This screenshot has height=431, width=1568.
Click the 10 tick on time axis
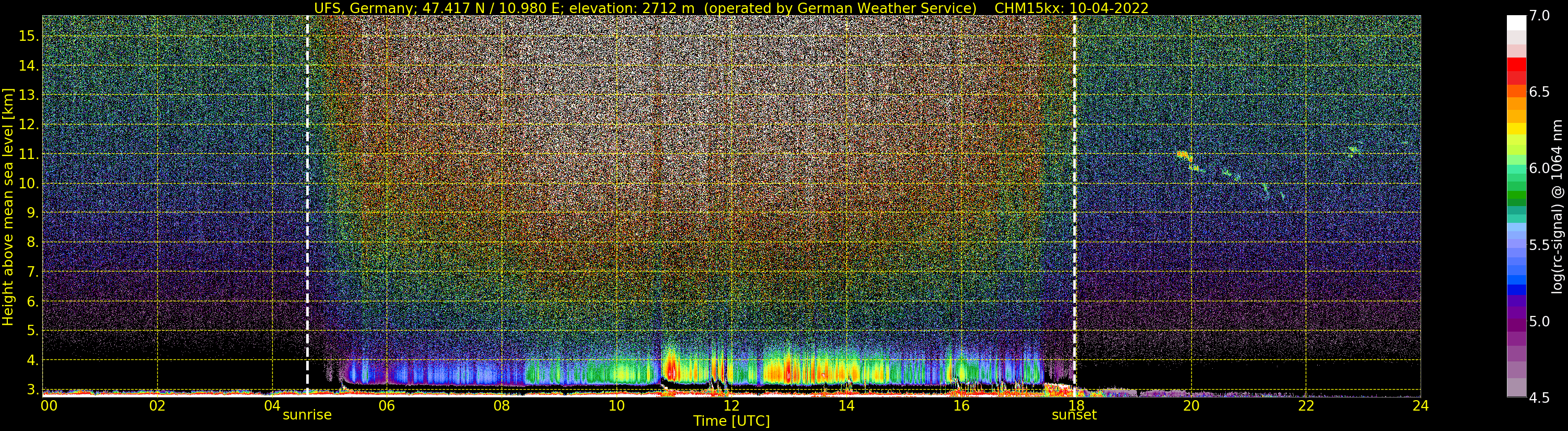(x=617, y=406)
